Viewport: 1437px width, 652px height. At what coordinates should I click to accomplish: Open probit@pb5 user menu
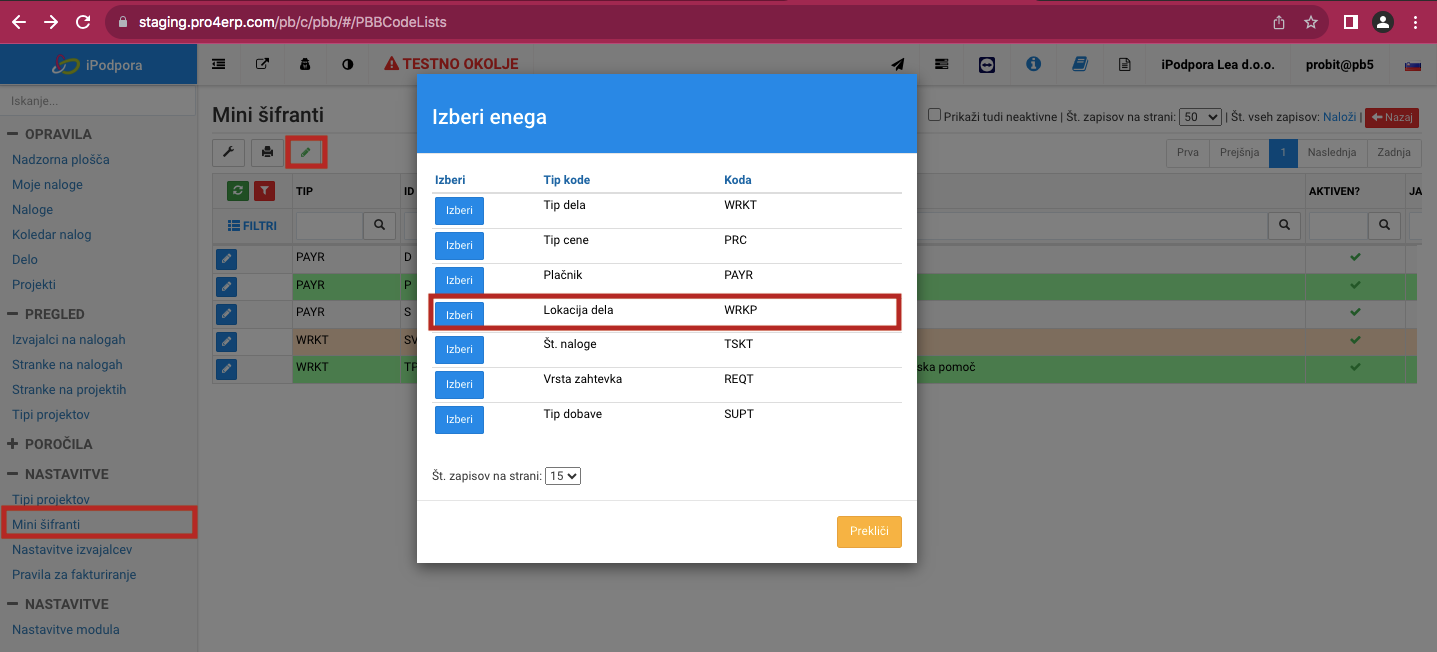(x=1339, y=65)
